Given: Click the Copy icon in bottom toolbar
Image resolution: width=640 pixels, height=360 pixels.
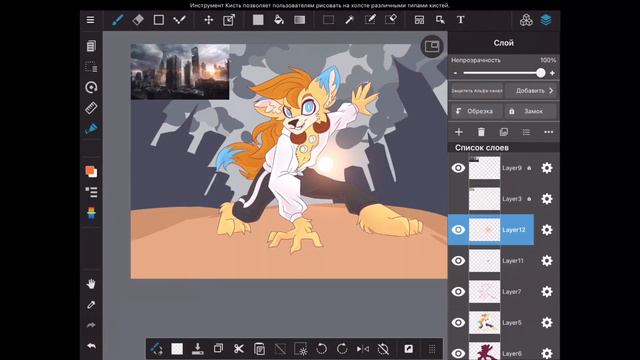Looking at the screenshot, I should pyautogui.click(x=218, y=349).
